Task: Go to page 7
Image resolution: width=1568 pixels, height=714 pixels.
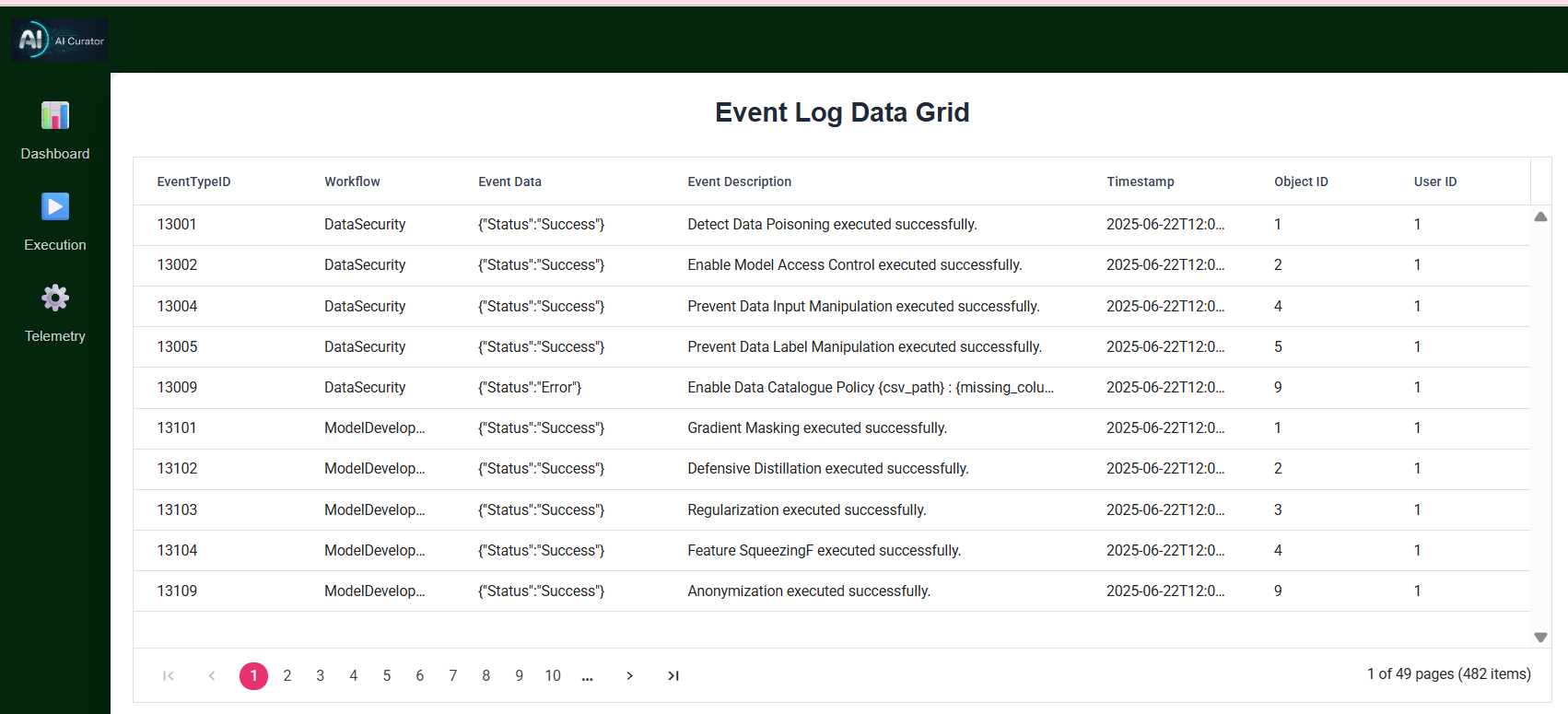Action: coord(453,675)
